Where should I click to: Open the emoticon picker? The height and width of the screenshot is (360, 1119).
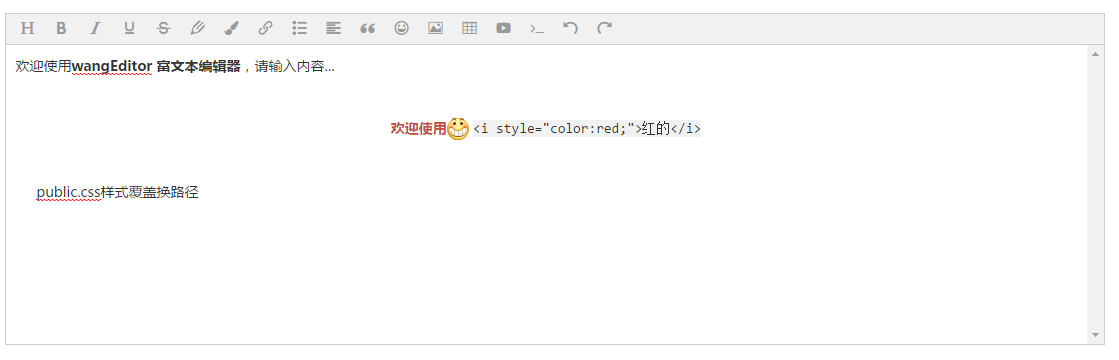[x=402, y=29]
